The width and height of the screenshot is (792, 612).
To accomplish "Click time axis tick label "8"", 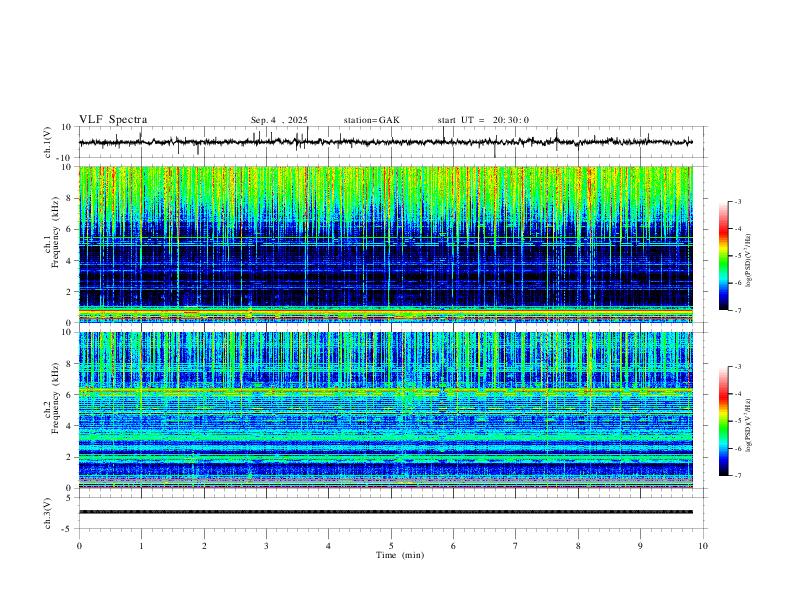I will tap(578, 546).
